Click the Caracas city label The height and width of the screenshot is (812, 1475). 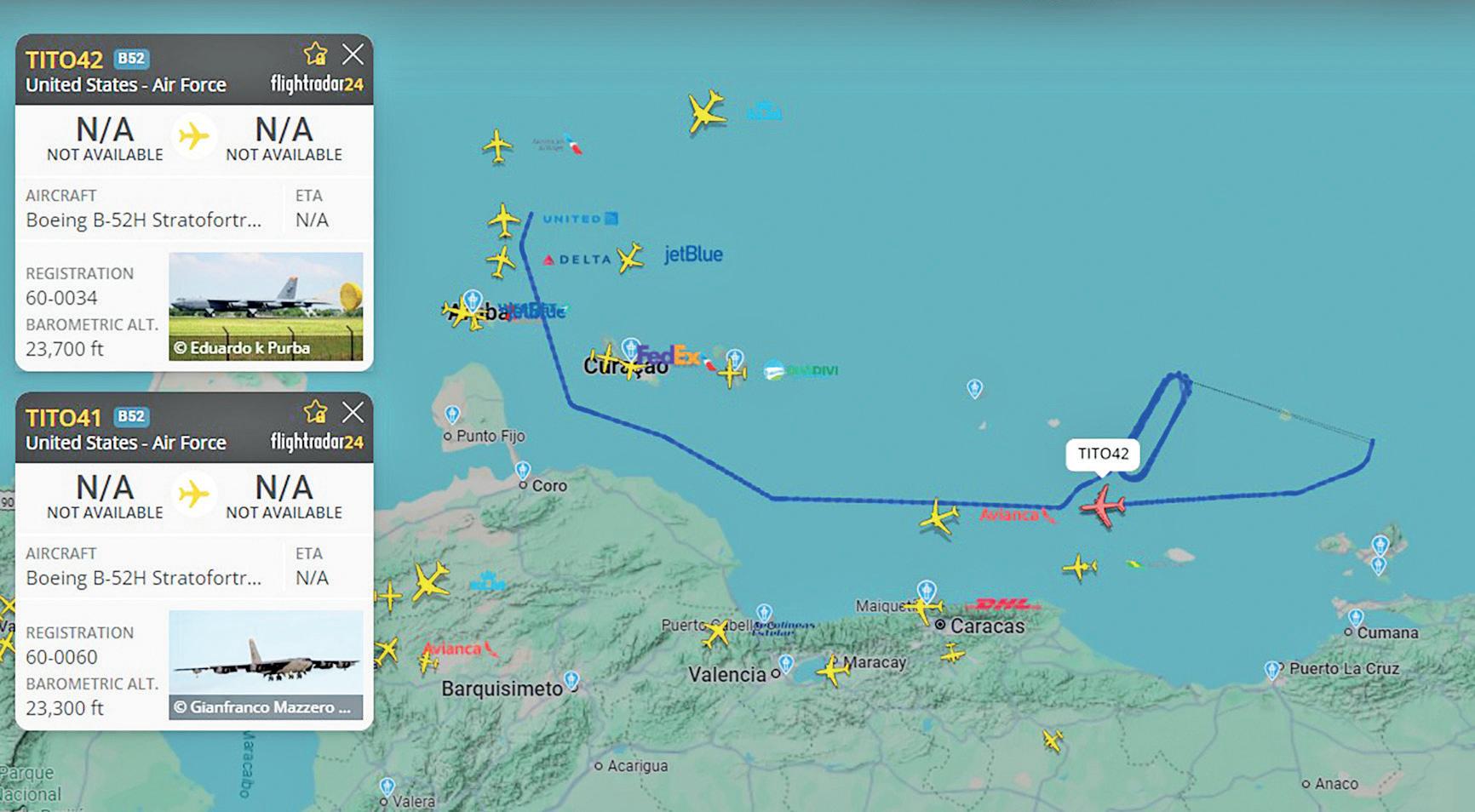click(x=988, y=626)
